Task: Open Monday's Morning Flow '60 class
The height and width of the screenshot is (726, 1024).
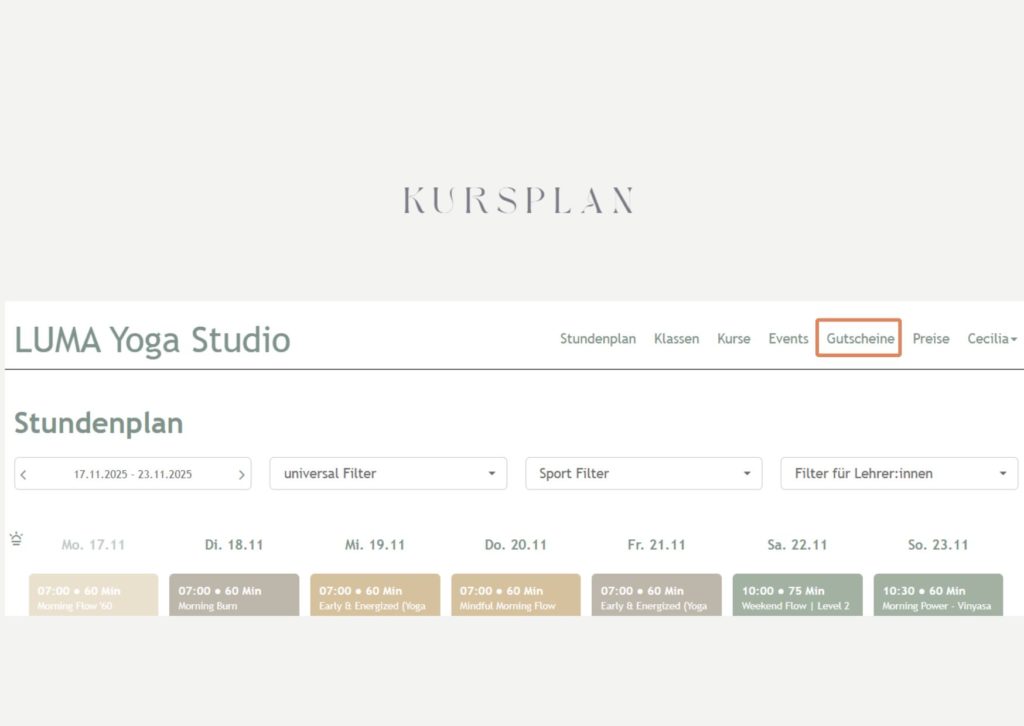Action: click(x=93, y=596)
